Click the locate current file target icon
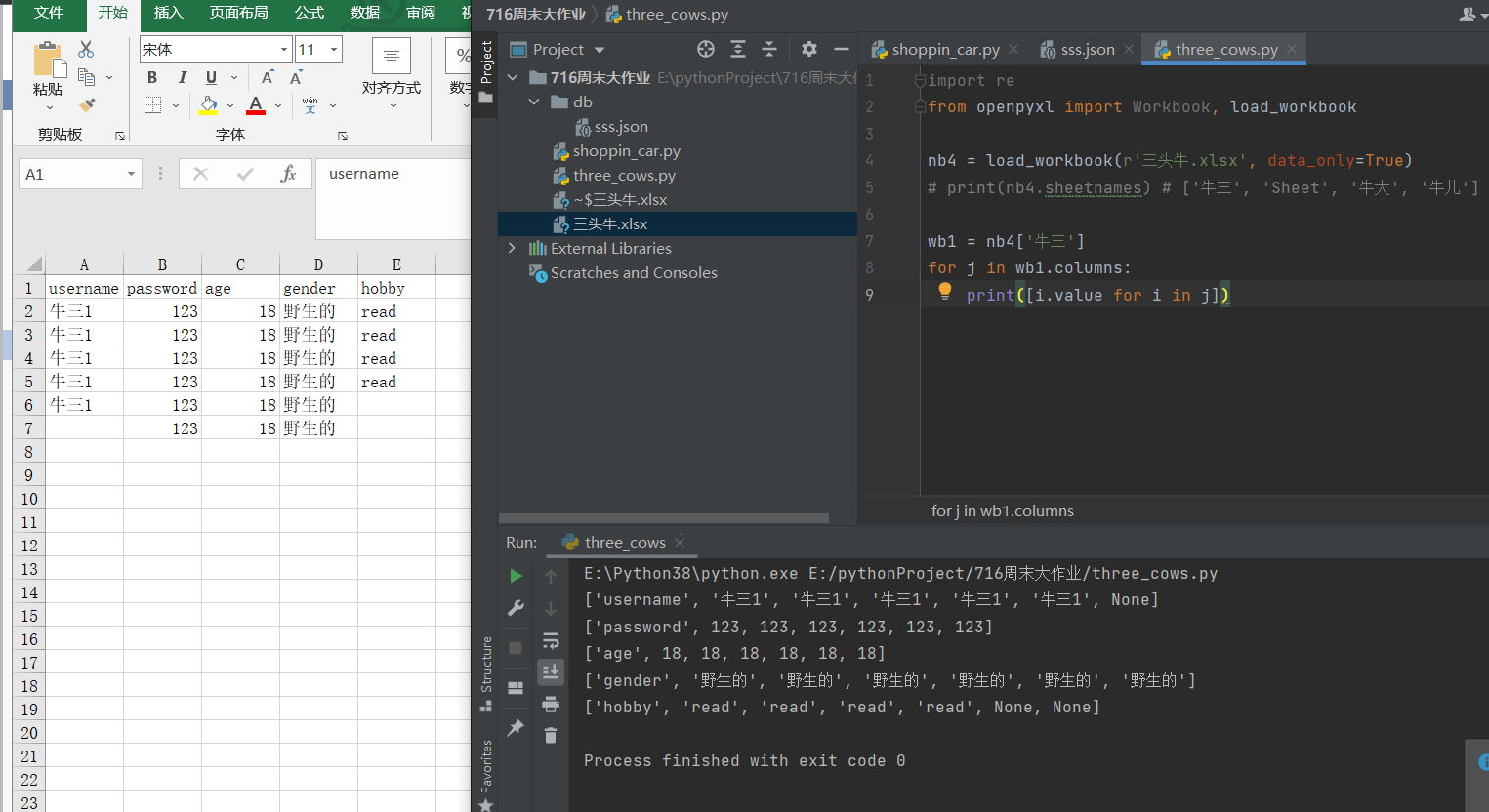Viewport: 1489px width, 812px height. [706, 49]
